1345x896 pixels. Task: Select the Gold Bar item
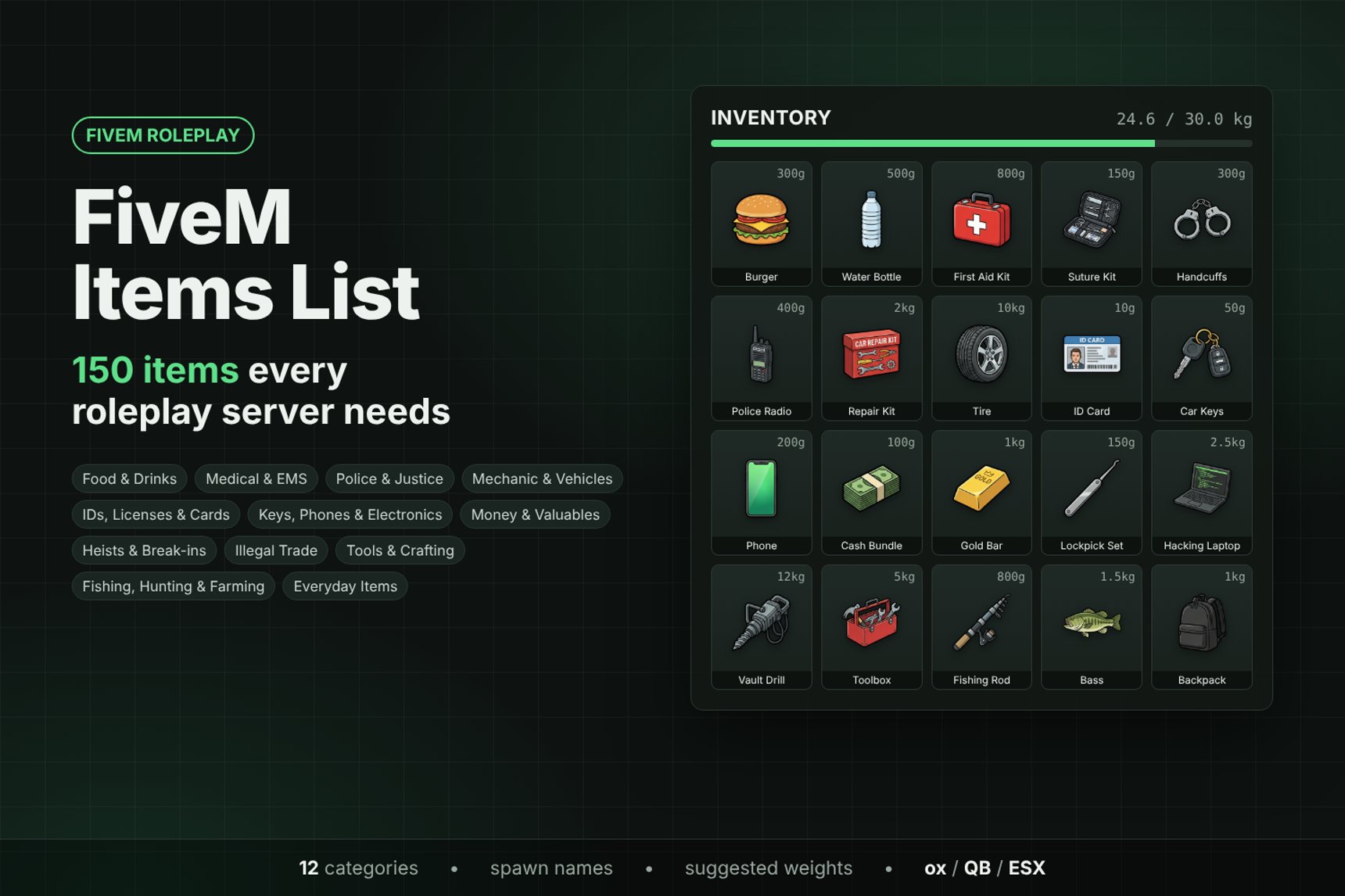click(x=981, y=493)
